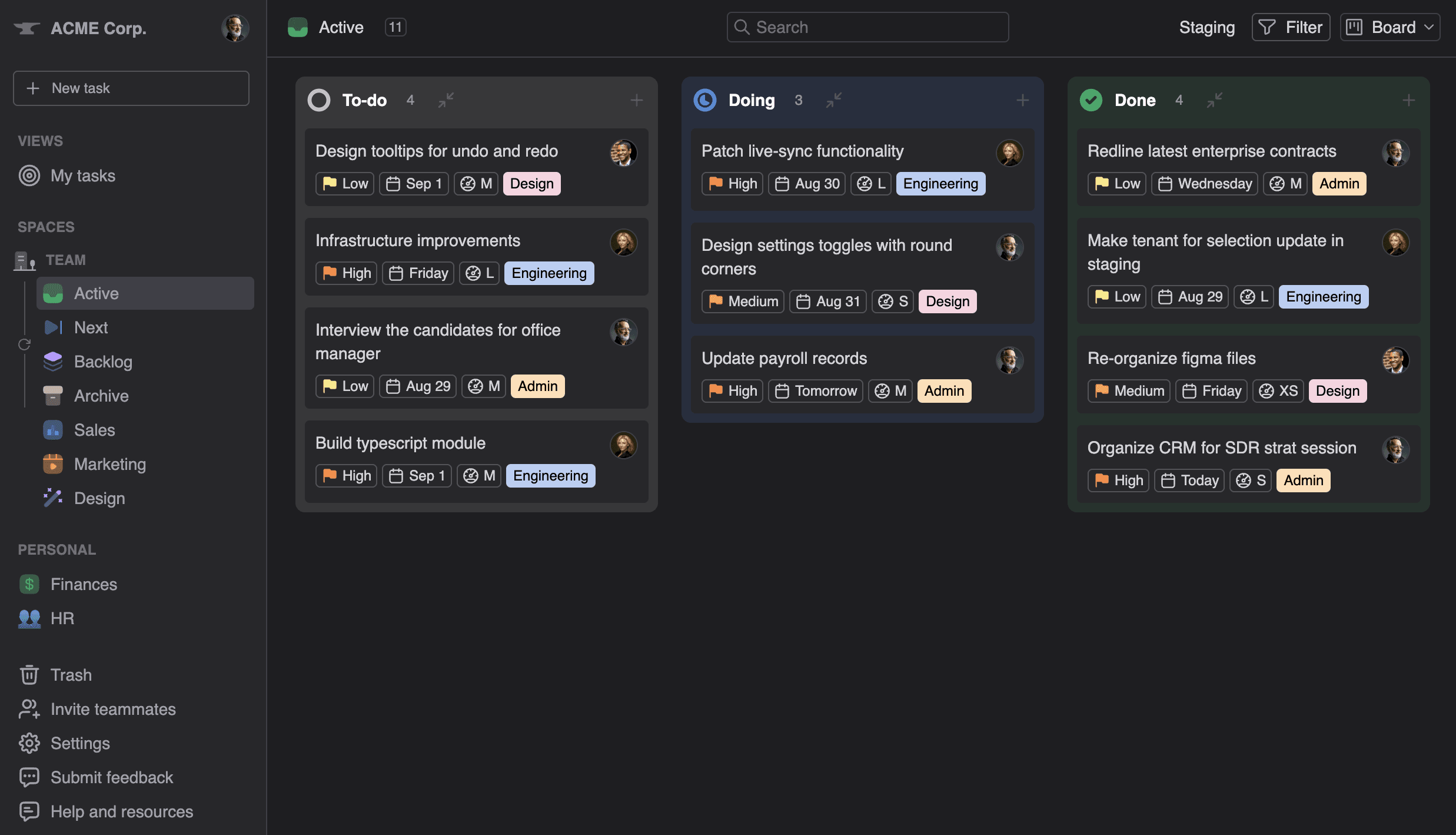Click the Engineering tag on Patch live-sync

click(940, 184)
